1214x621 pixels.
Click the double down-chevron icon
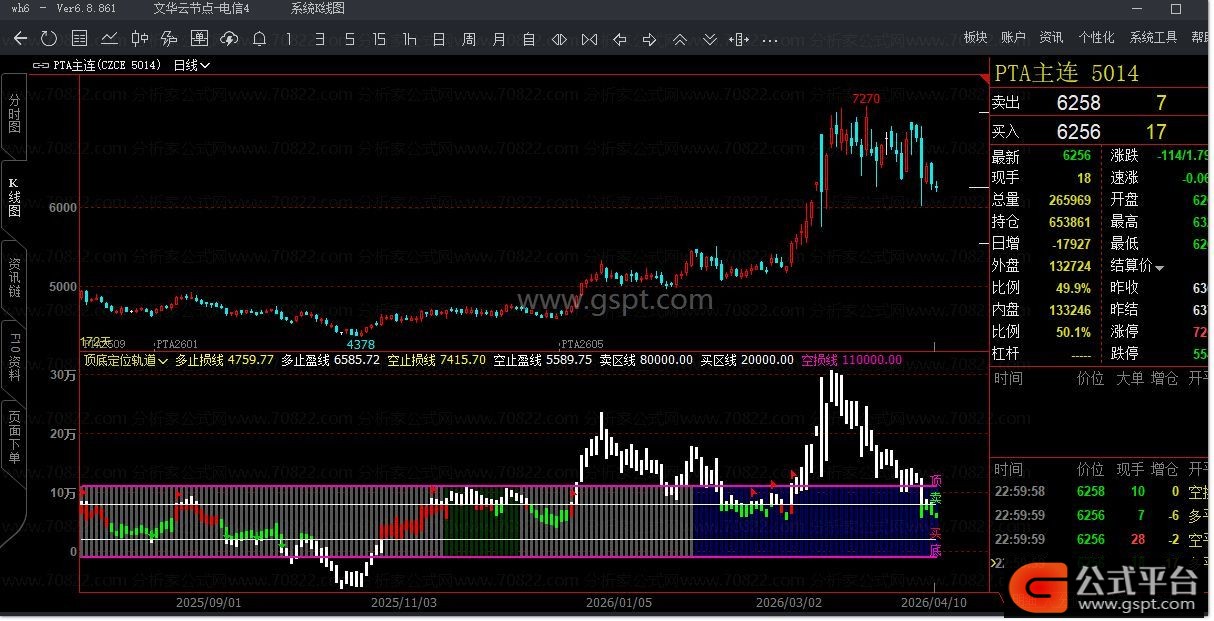point(710,39)
